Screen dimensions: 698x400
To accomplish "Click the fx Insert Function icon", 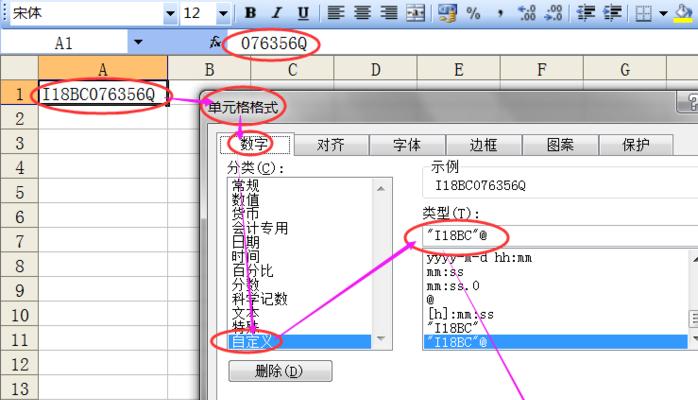I will click(x=215, y=42).
